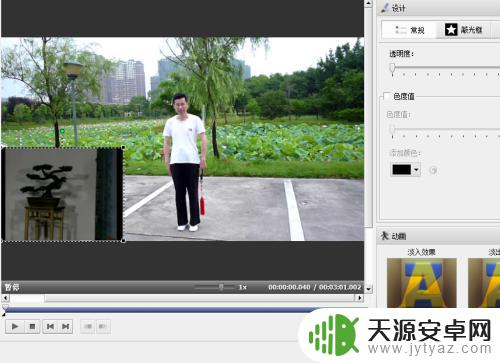Viewport: 500px width, 363px height.
Task: Select the 常规 (General) tab
Action: 409,30
